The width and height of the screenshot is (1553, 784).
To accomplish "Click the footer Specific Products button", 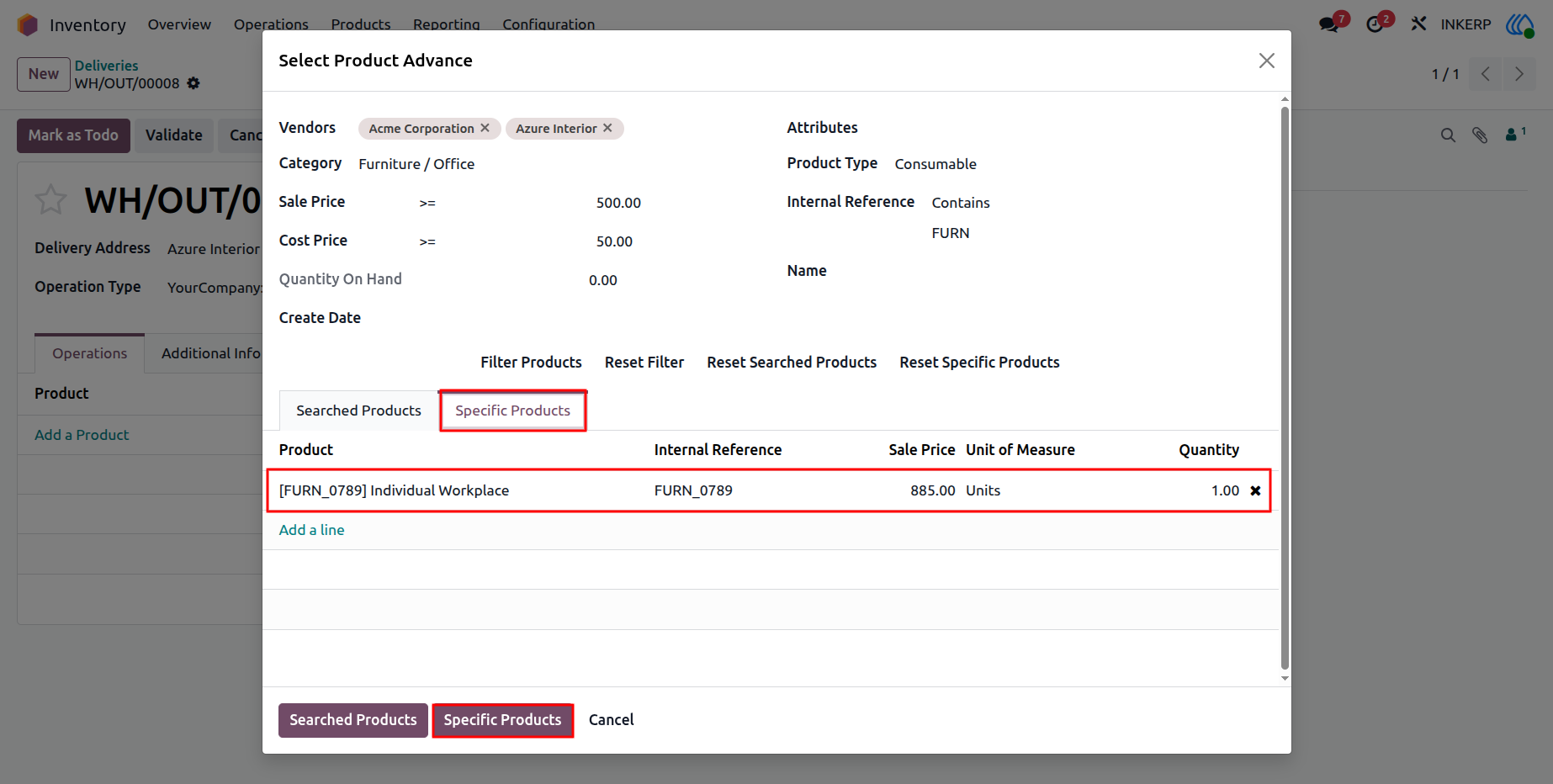I will (502, 720).
